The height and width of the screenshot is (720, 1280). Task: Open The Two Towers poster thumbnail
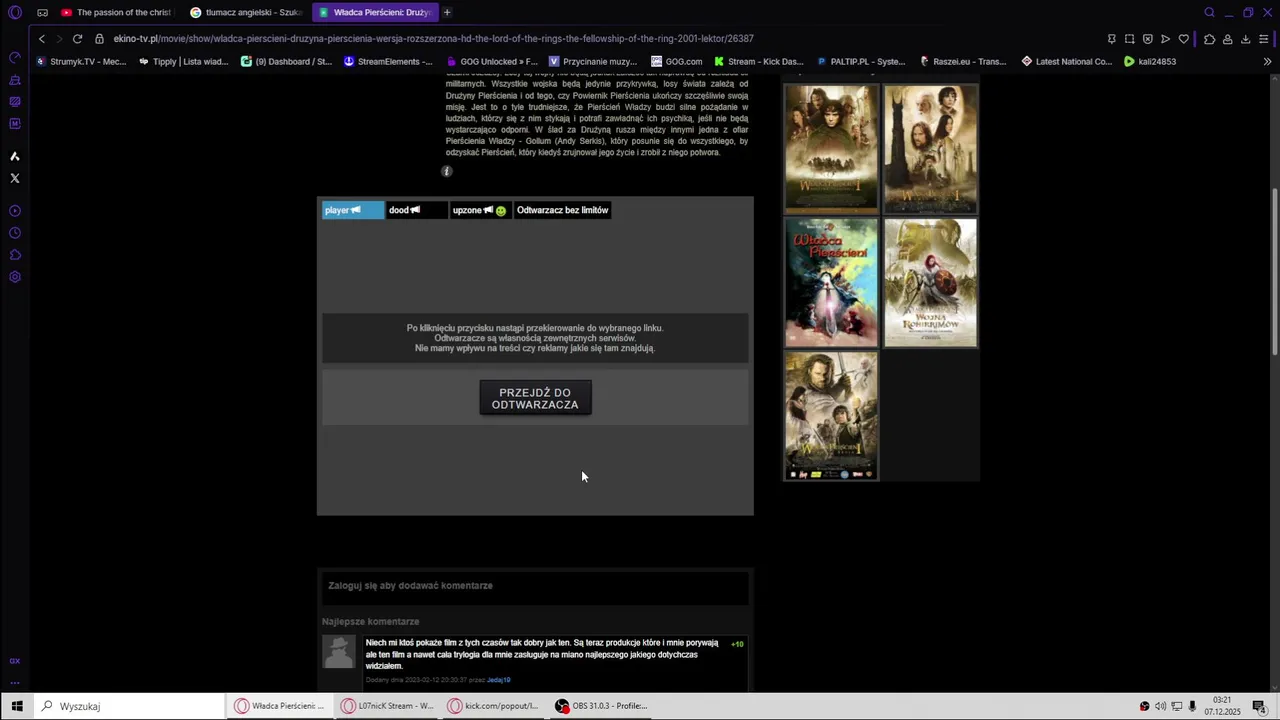click(930, 148)
